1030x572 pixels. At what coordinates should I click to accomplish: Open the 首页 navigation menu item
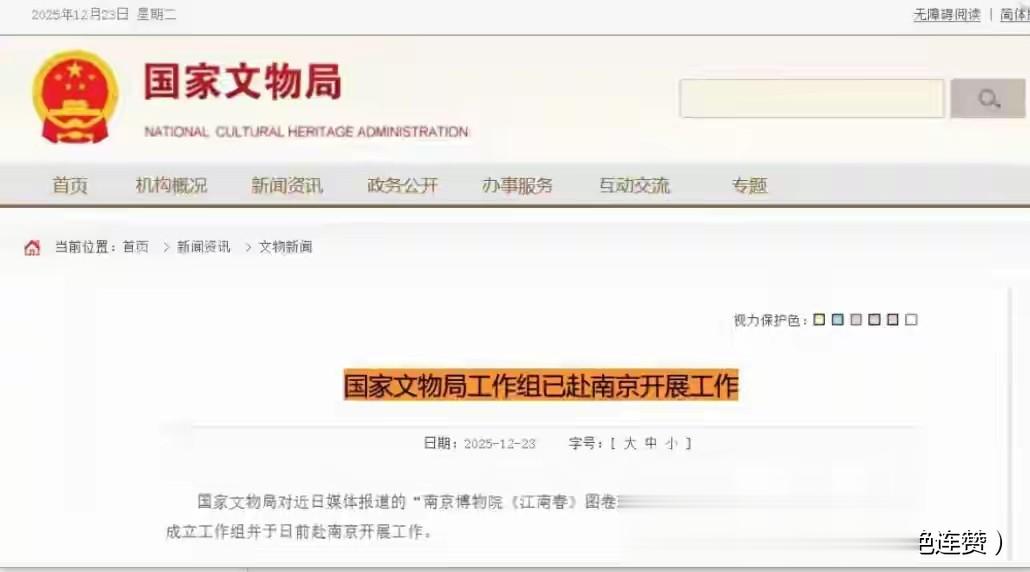point(70,185)
